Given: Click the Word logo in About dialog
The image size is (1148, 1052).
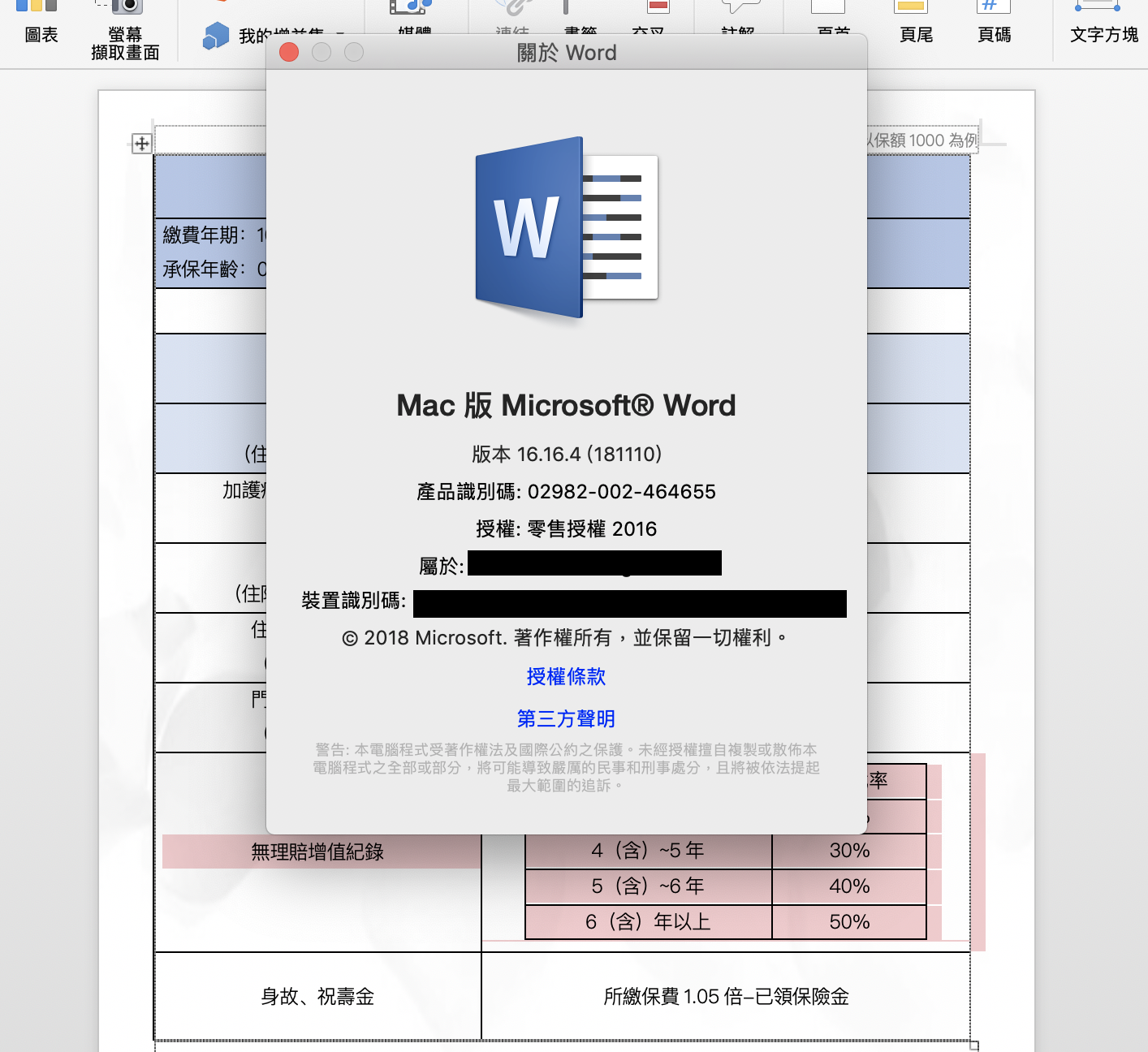Looking at the screenshot, I should [x=567, y=228].
